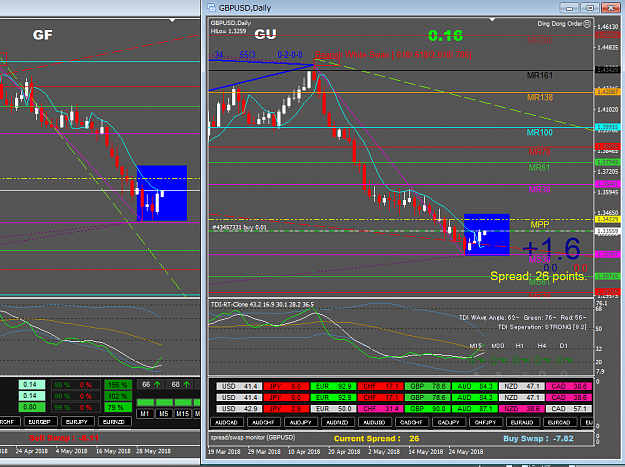The height and width of the screenshot is (467, 625).
Task: Switch chart to AUDNZD pair
Action: [x=337, y=422]
